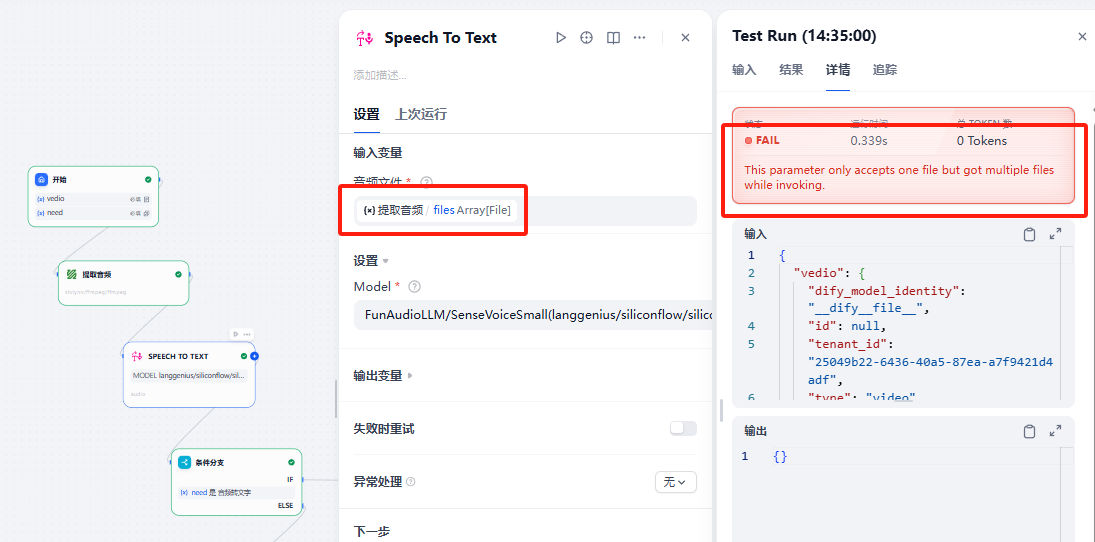The image size is (1095, 542).
Task: Click the help icon next to 异常处理
Action: (x=411, y=482)
